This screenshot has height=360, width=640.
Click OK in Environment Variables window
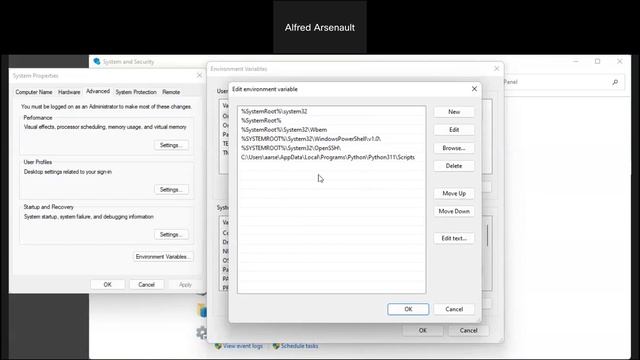coord(423,330)
